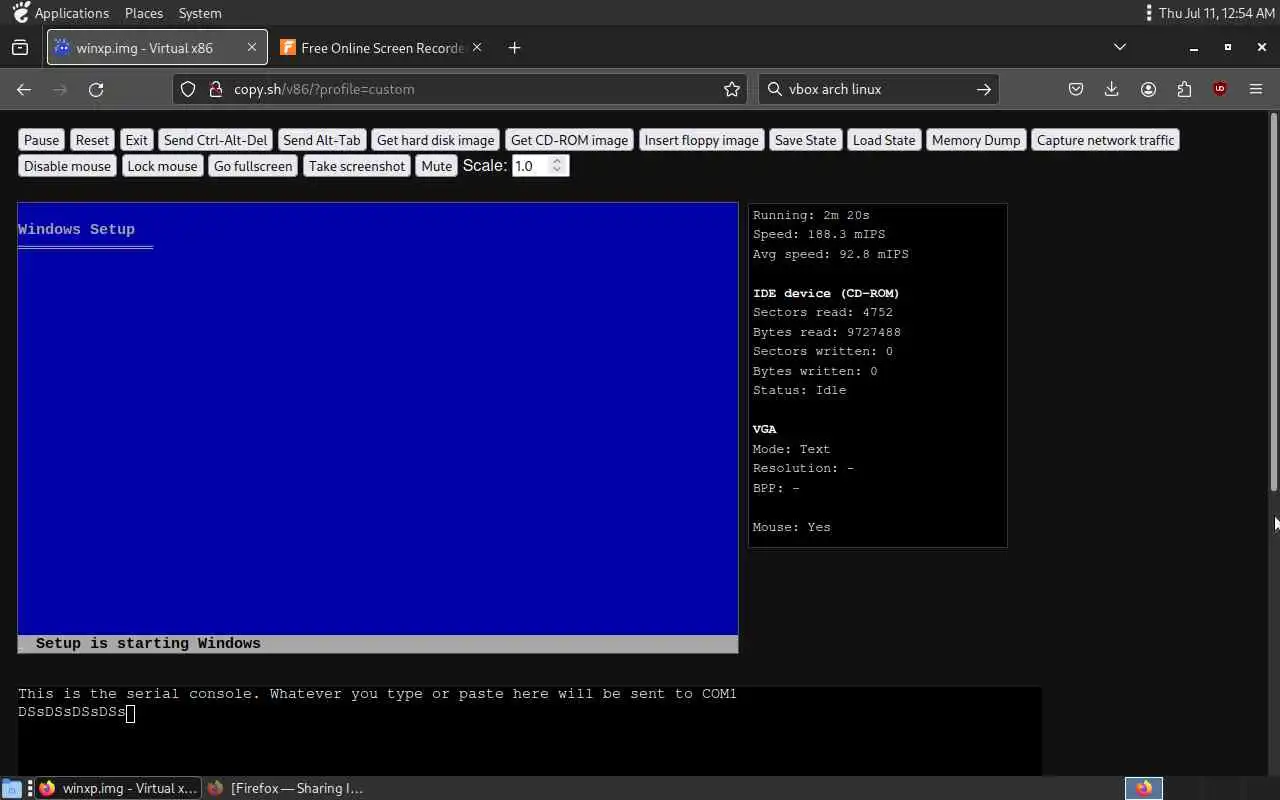This screenshot has width=1280, height=800.
Task: Click the site security padlock icon
Action: pos(215,89)
